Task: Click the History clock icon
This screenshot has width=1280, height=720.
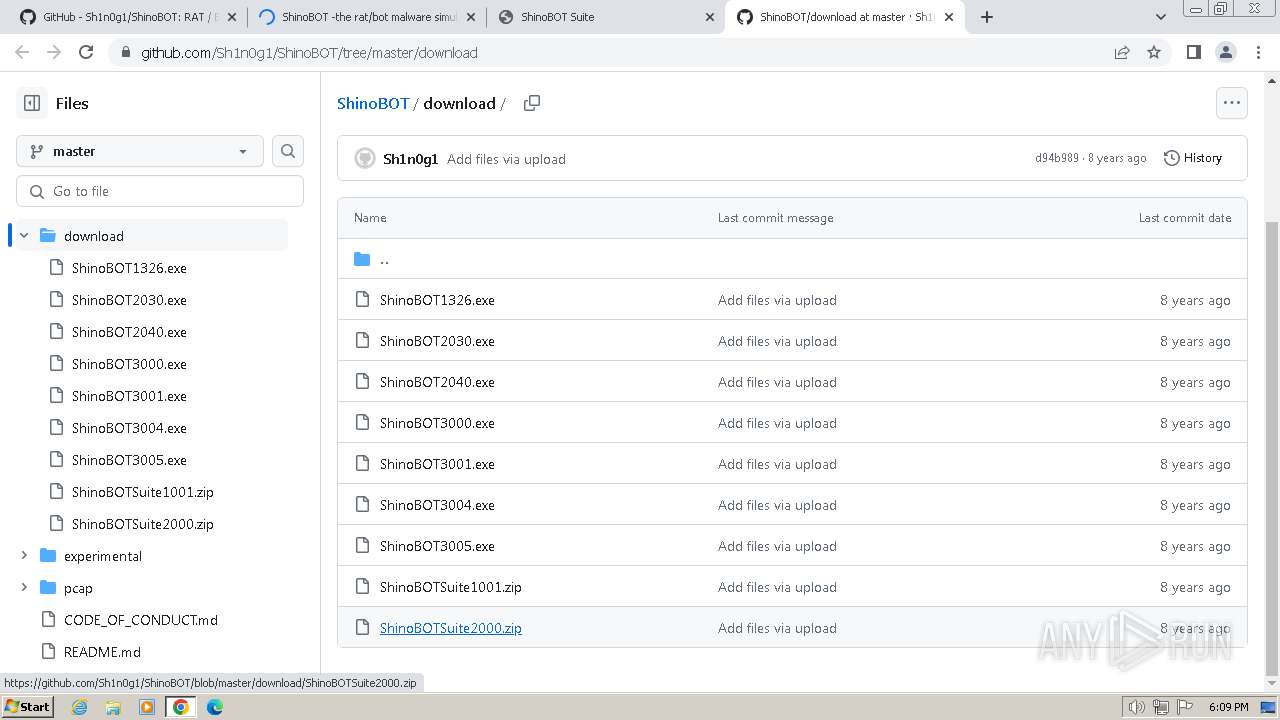Action: [x=1172, y=158]
